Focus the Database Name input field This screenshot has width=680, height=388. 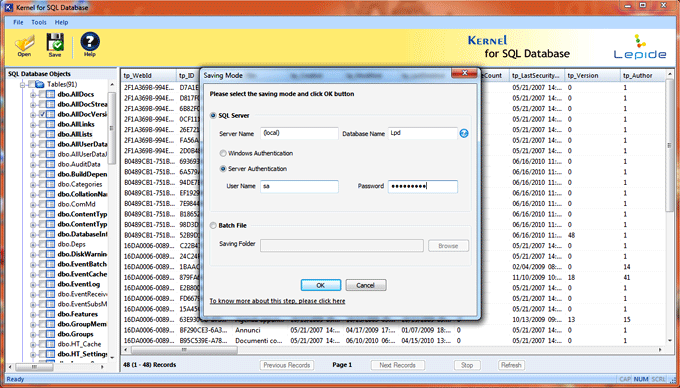(x=423, y=134)
